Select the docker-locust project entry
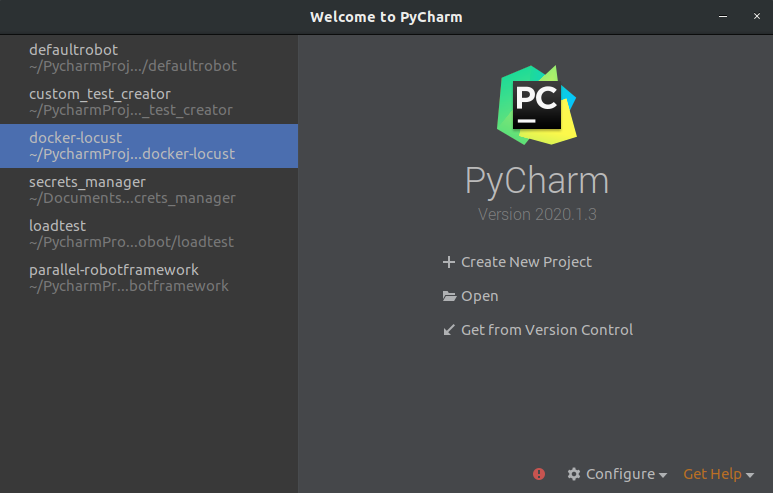773x493 pixels. point(149,146)
